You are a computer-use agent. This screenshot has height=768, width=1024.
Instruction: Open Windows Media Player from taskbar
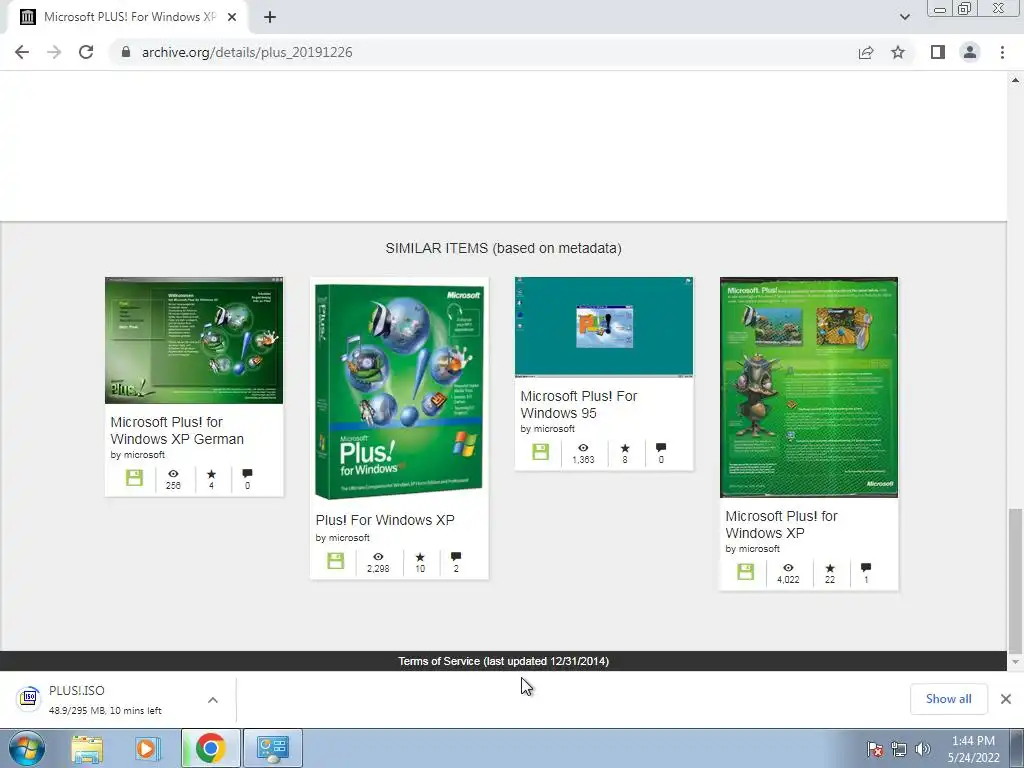(x=147, y=748)
